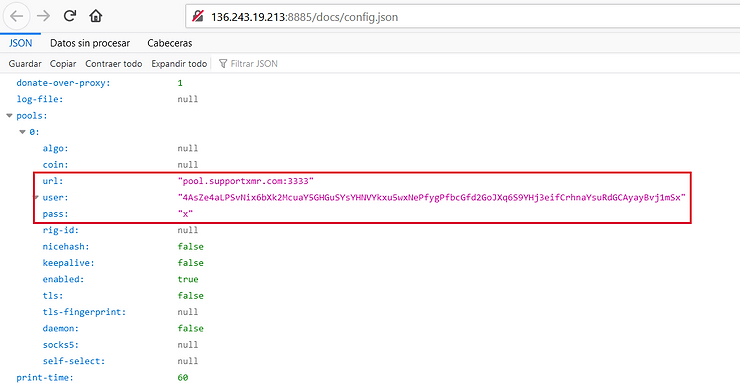Select the rig-id key
Image resolution: width=740 pixels, height=387 pixels.
(x=60, y=230)
